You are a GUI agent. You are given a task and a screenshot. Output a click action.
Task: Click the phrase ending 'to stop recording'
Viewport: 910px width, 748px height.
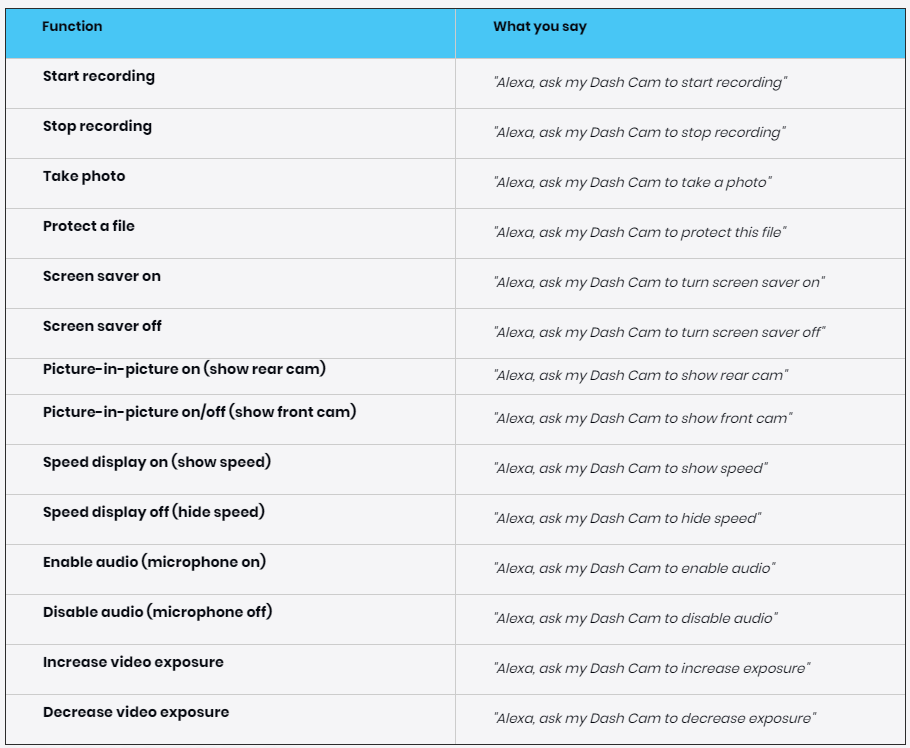[x=640, y=132]
